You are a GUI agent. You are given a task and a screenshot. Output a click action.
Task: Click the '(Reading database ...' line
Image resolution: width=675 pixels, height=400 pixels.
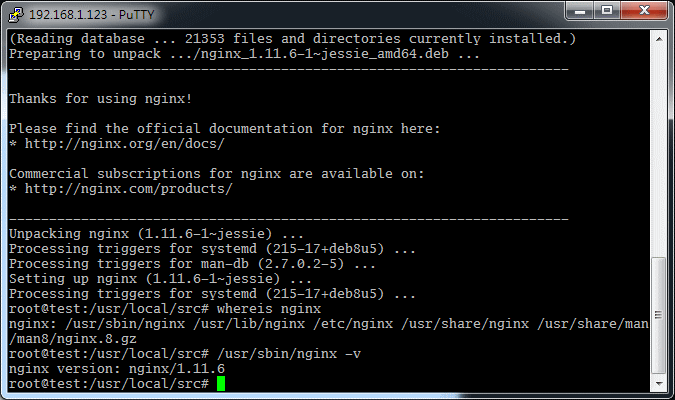tap(292, 39)
